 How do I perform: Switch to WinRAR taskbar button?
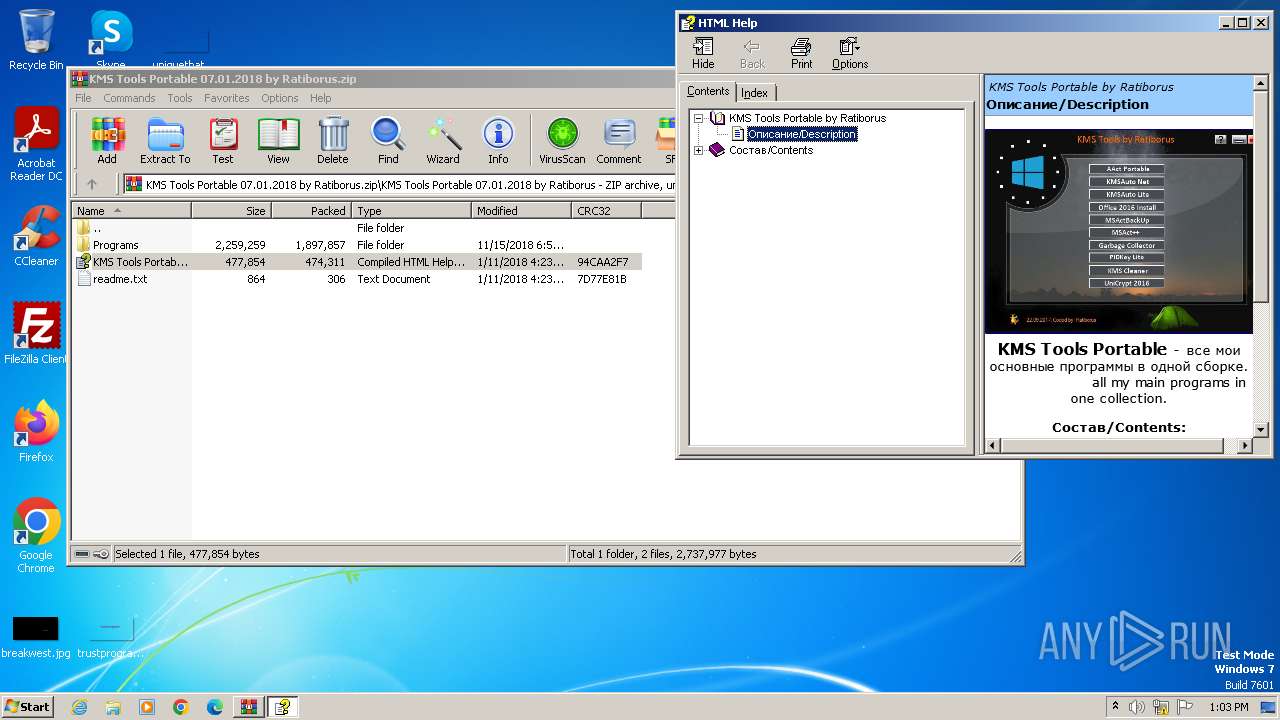(248, 707)
